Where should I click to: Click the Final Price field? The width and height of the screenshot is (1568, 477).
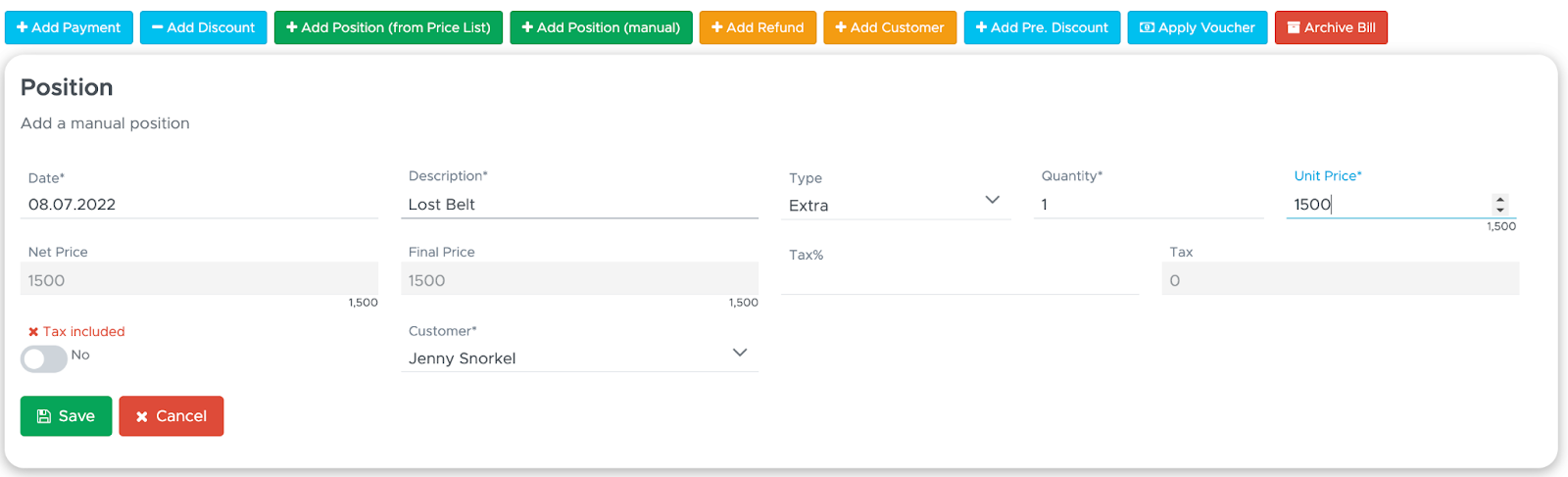[x=580, y=279]
